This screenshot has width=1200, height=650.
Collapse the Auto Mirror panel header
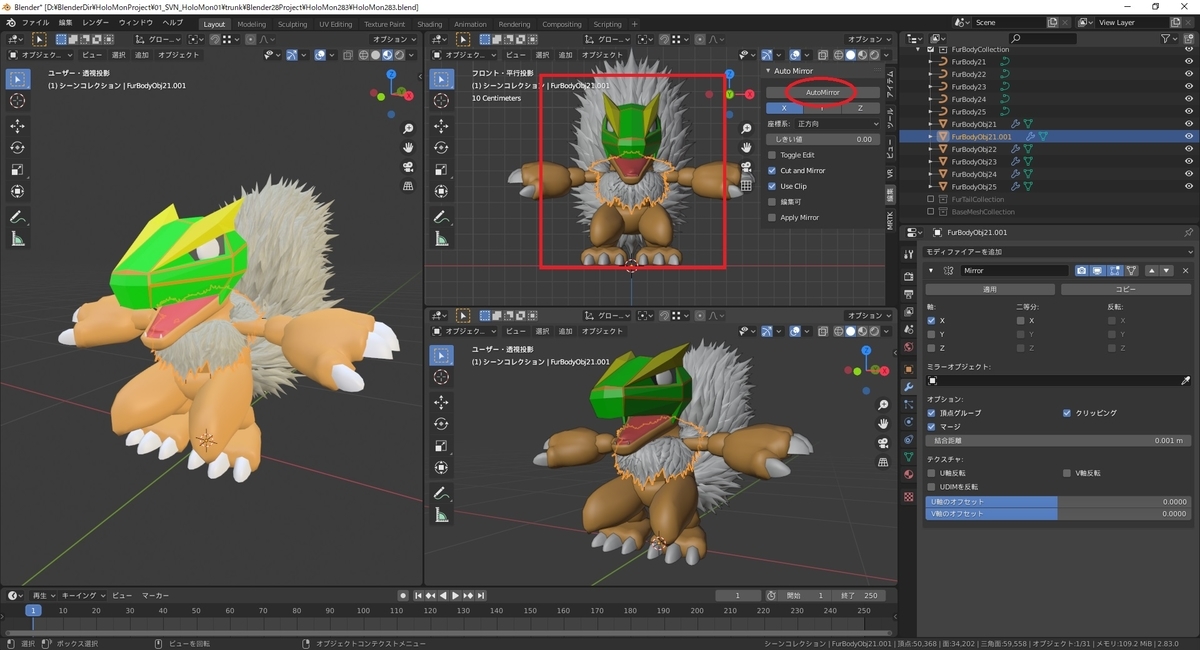[770, 71]
